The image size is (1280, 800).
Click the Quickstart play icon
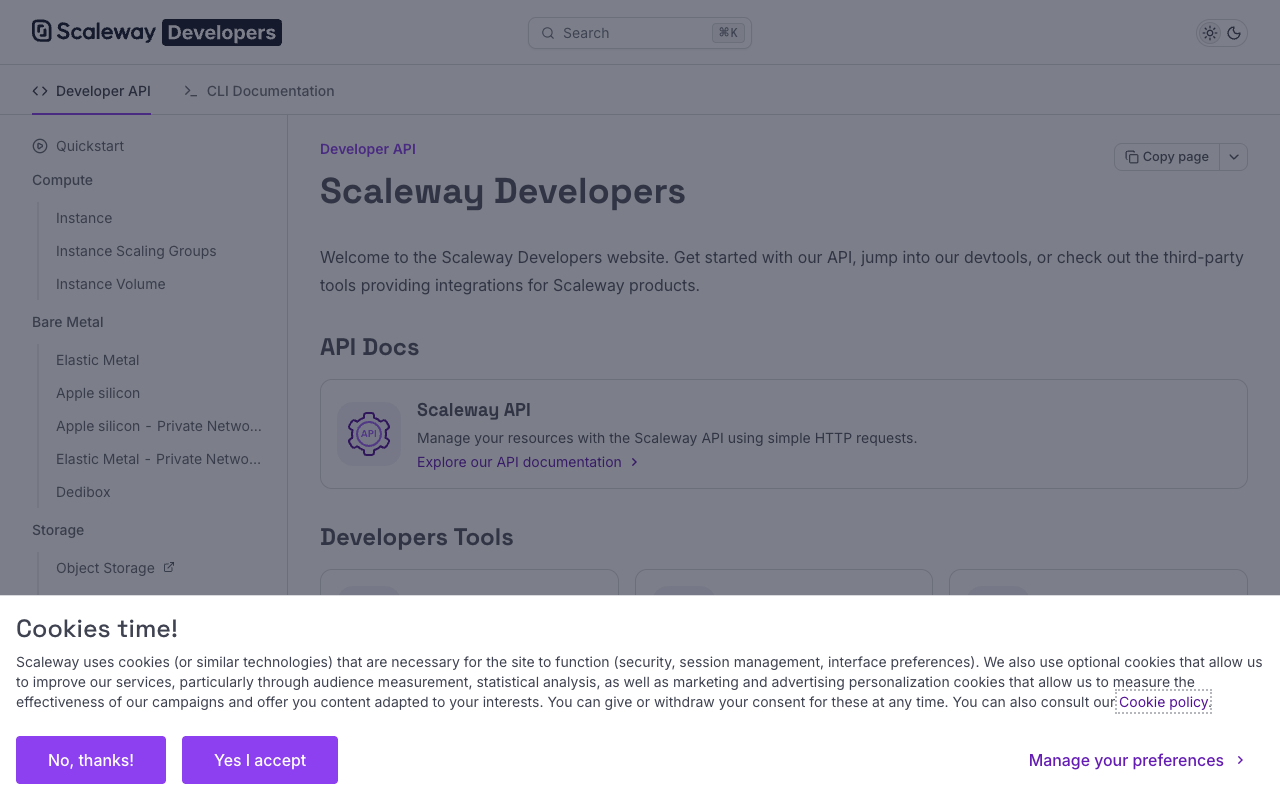[x=40, y=146]
